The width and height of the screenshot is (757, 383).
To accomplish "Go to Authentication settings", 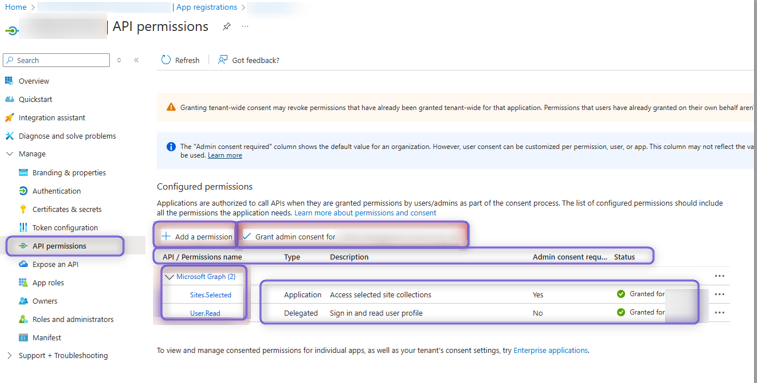I will pyautogui.click(x=56, y=191).
